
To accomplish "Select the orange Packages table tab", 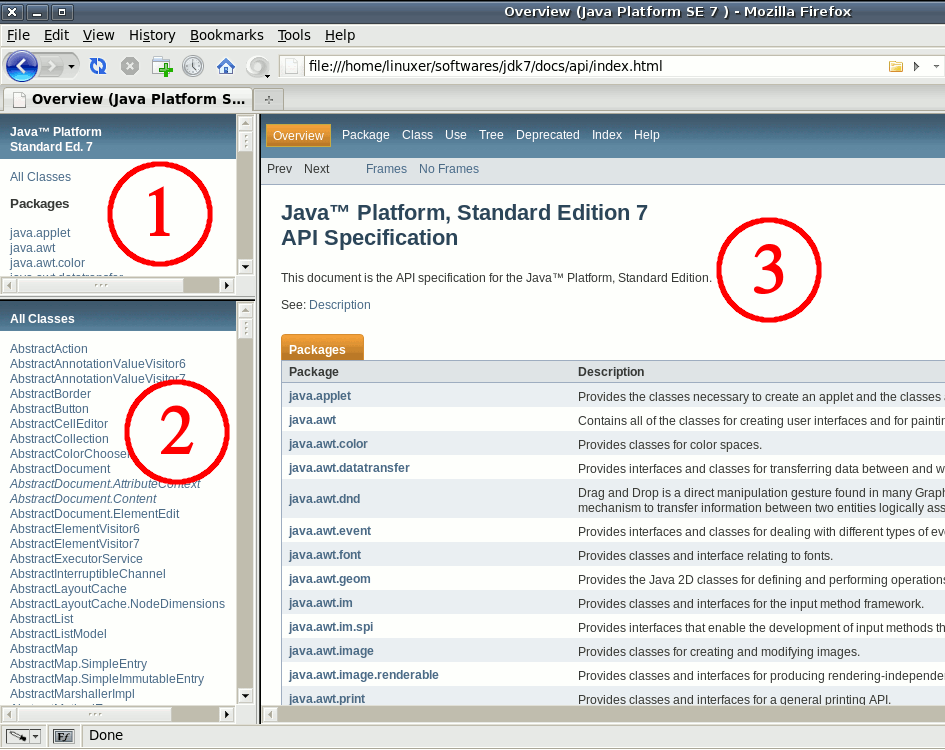I will coord(322,348).
